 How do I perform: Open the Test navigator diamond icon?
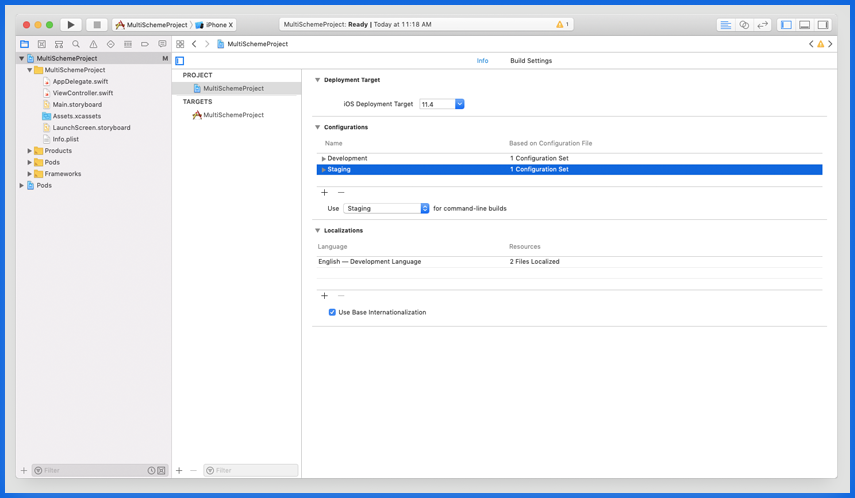click(111, 44)
